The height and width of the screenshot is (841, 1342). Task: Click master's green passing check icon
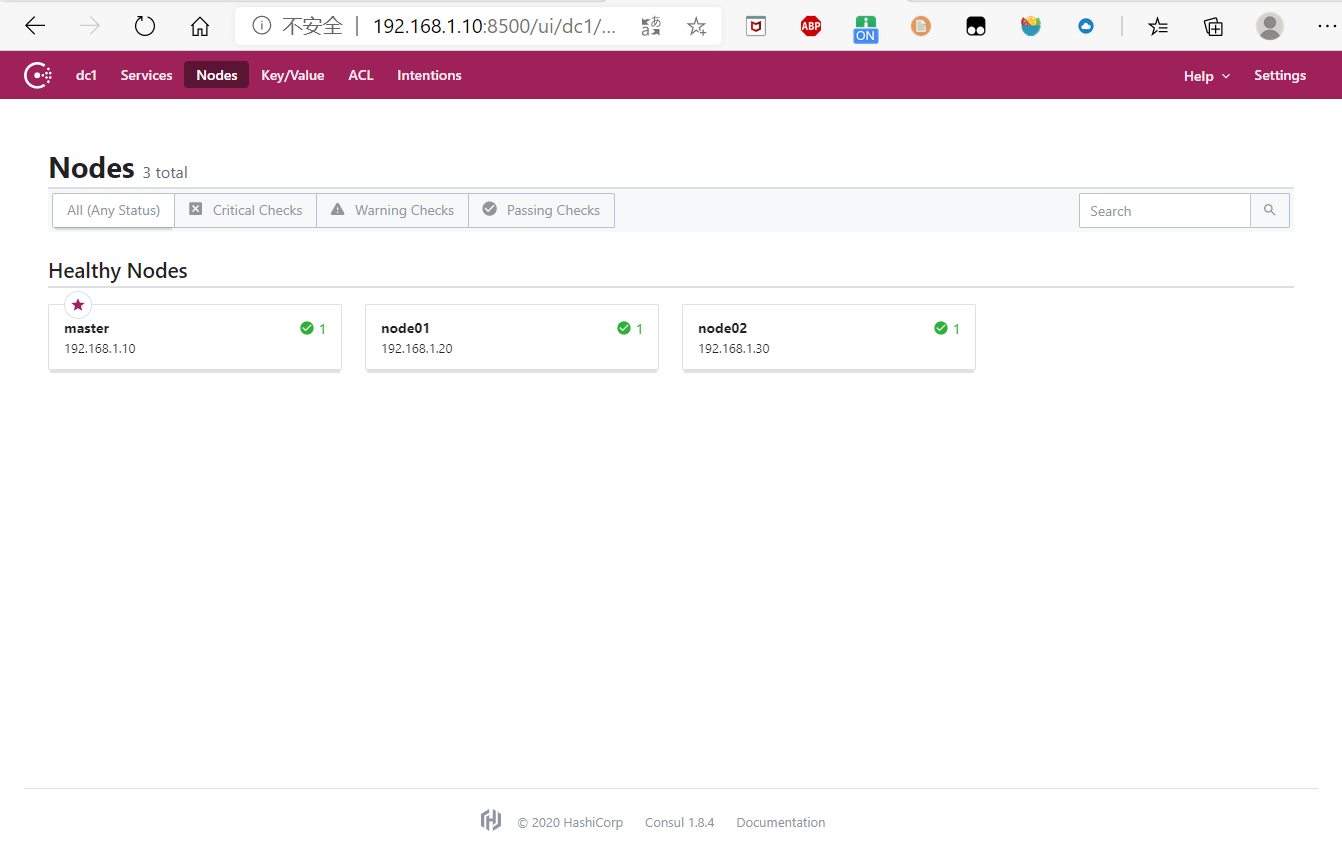(x=307, y=328)
